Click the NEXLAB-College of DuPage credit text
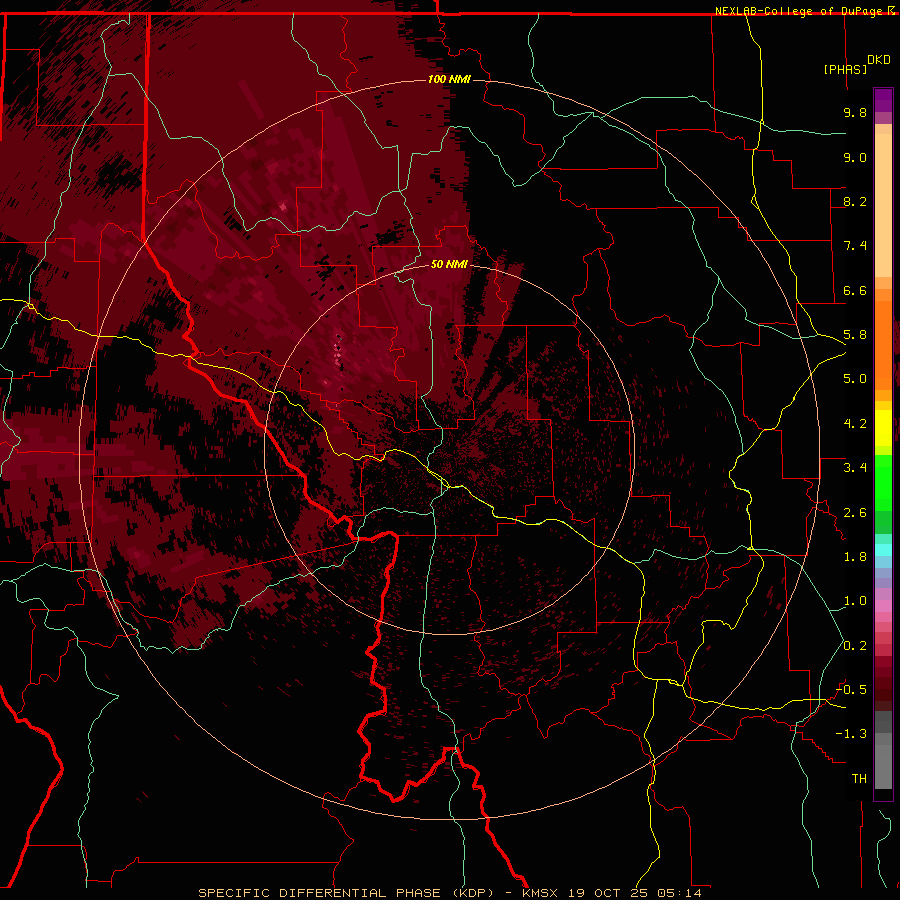The height and width of the screenshot is (900, 900). [x=801, y=11]
